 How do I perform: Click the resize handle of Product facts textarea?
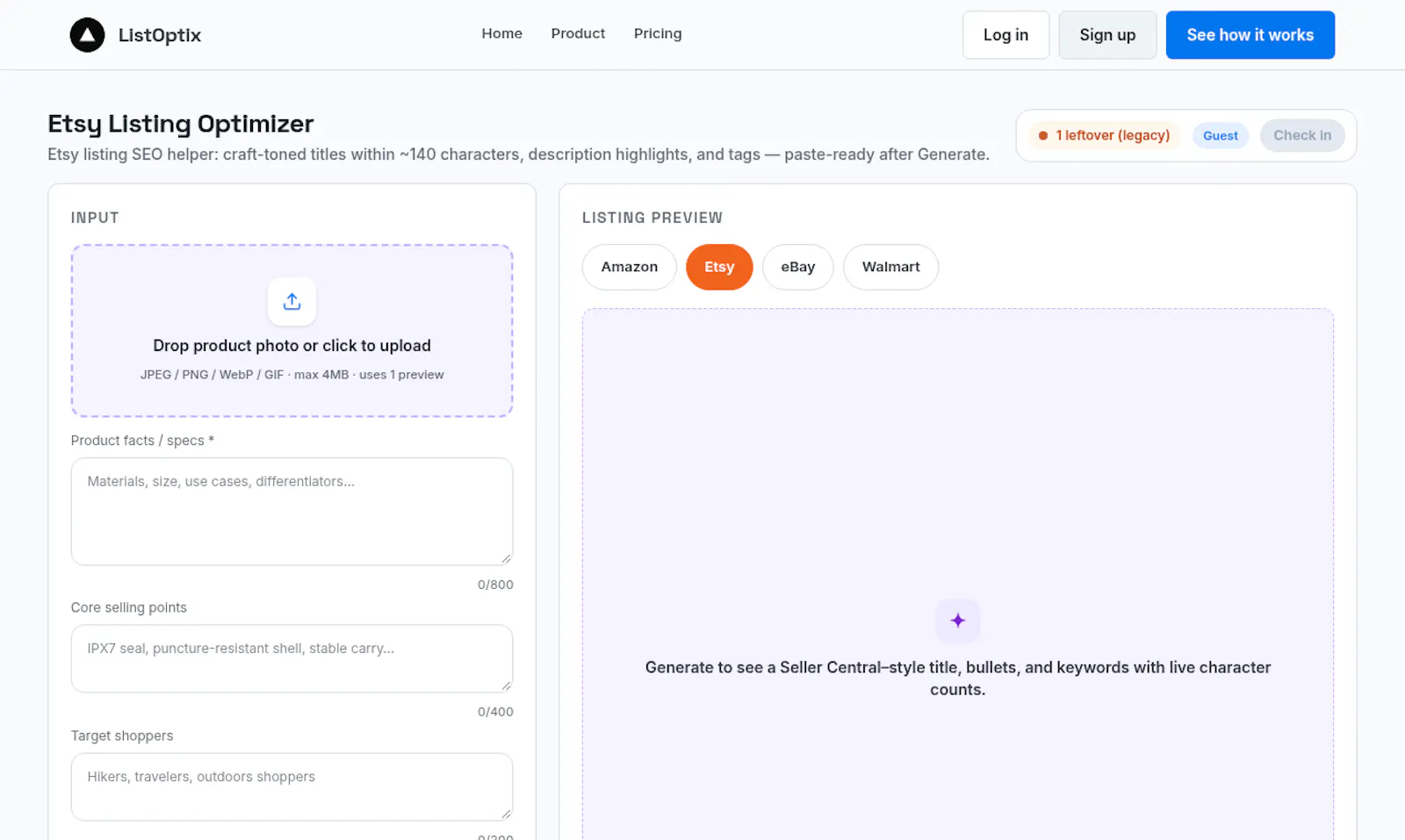(506, 558)
